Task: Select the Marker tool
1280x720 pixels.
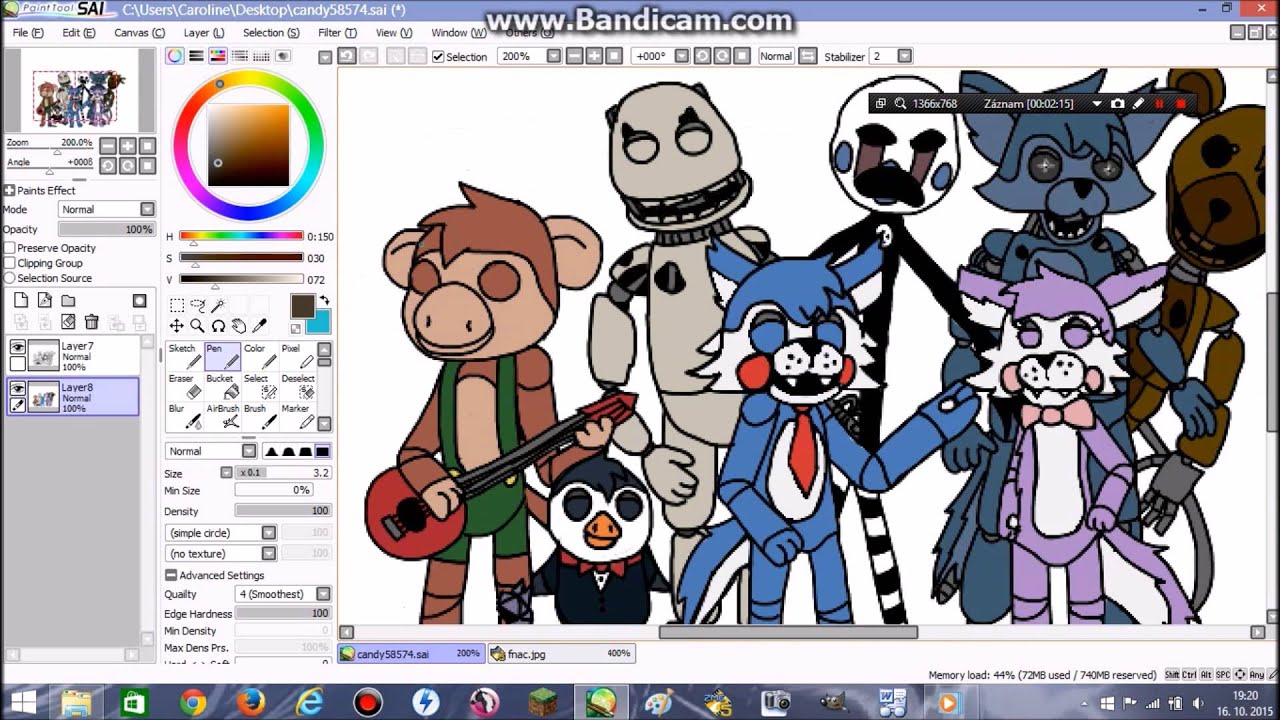Action: (x=297, y=416)
